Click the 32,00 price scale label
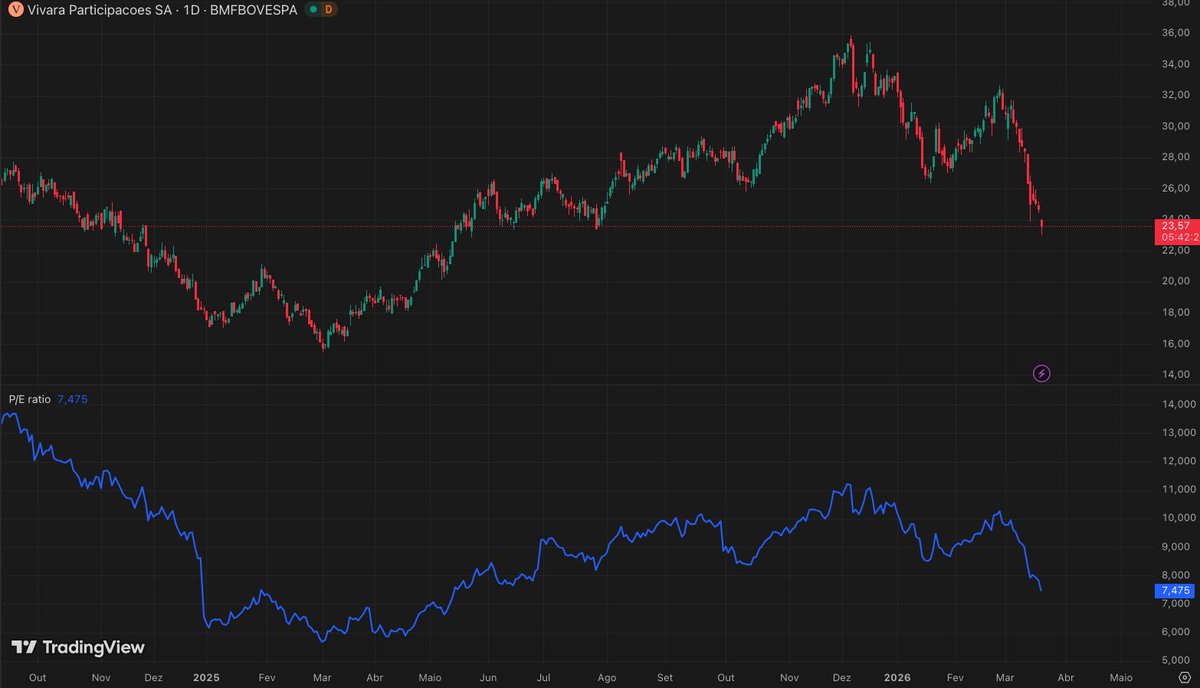1200x688 pixels. coord(1174,95)
